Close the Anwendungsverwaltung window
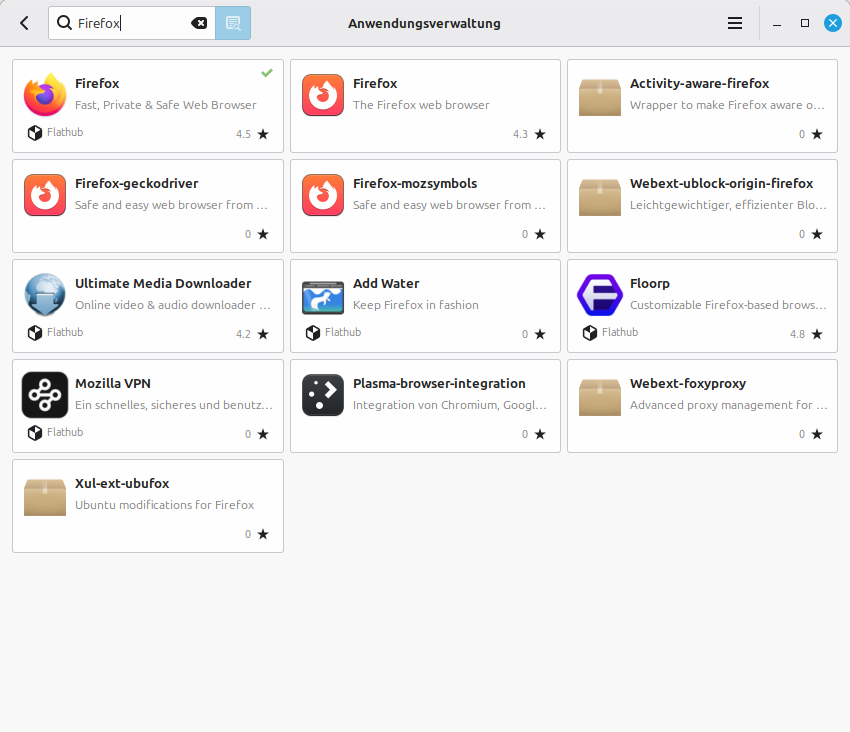This screenshot has height=732, width=850. click(x=833, y=23)
